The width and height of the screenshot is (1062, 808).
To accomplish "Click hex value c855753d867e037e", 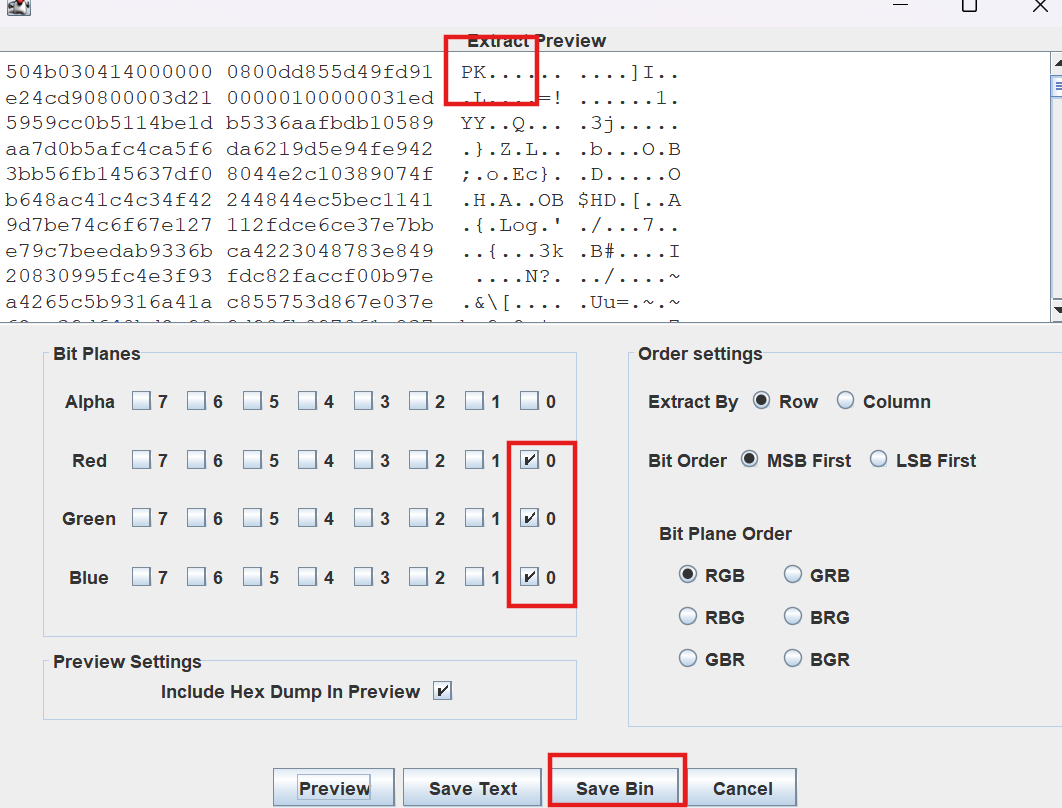I will (330, 301).
